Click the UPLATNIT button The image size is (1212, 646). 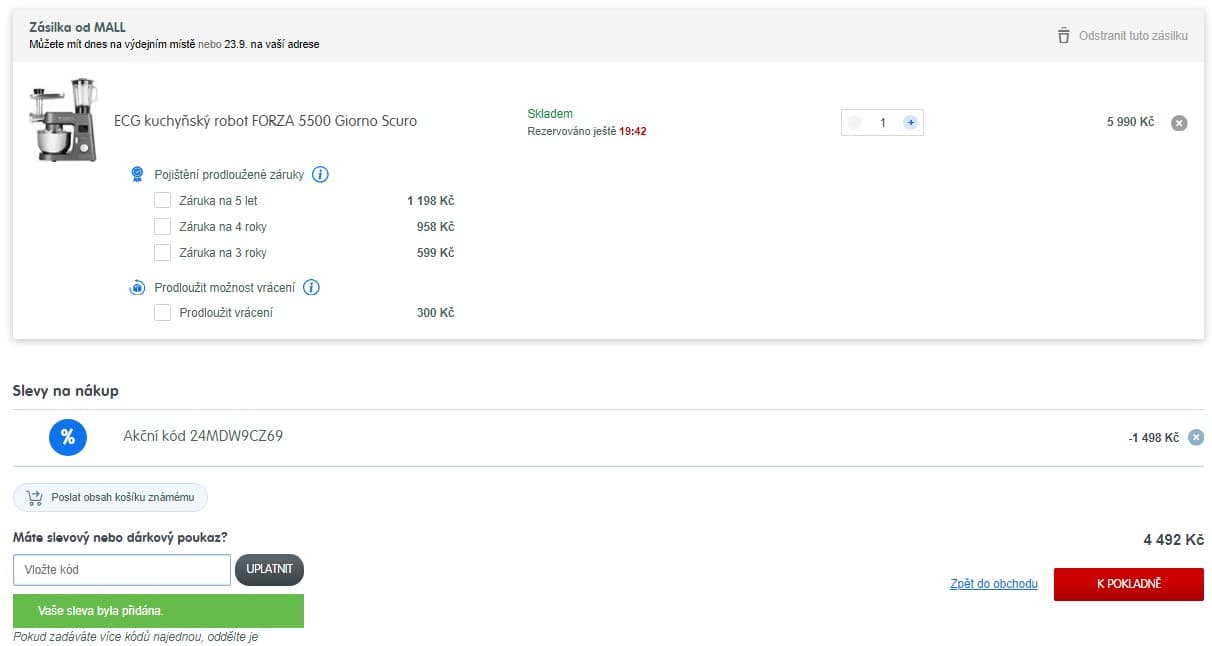coord(269,569)
